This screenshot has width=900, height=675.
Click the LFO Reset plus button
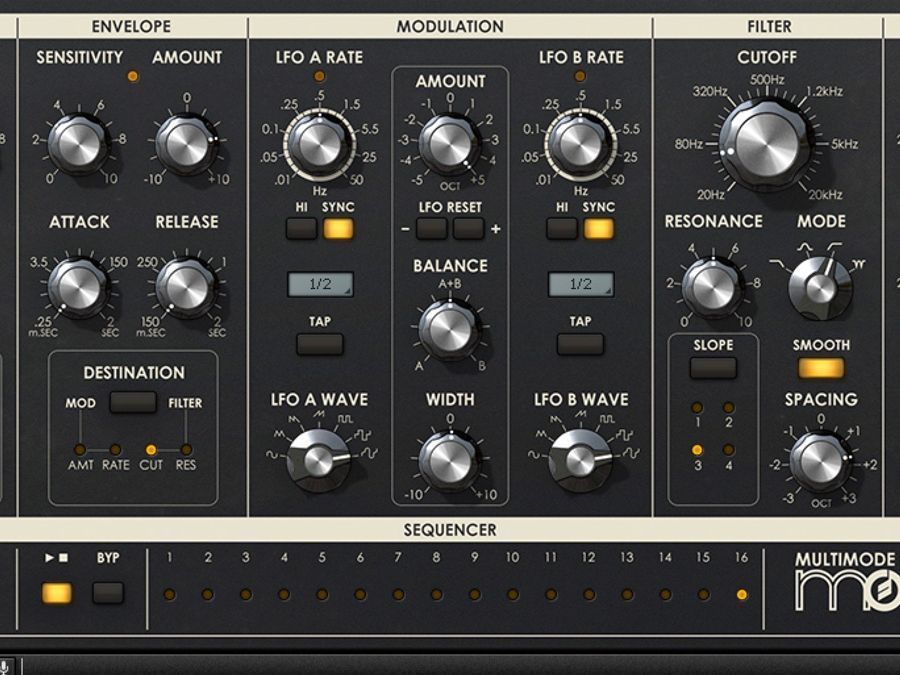(468, 228)
